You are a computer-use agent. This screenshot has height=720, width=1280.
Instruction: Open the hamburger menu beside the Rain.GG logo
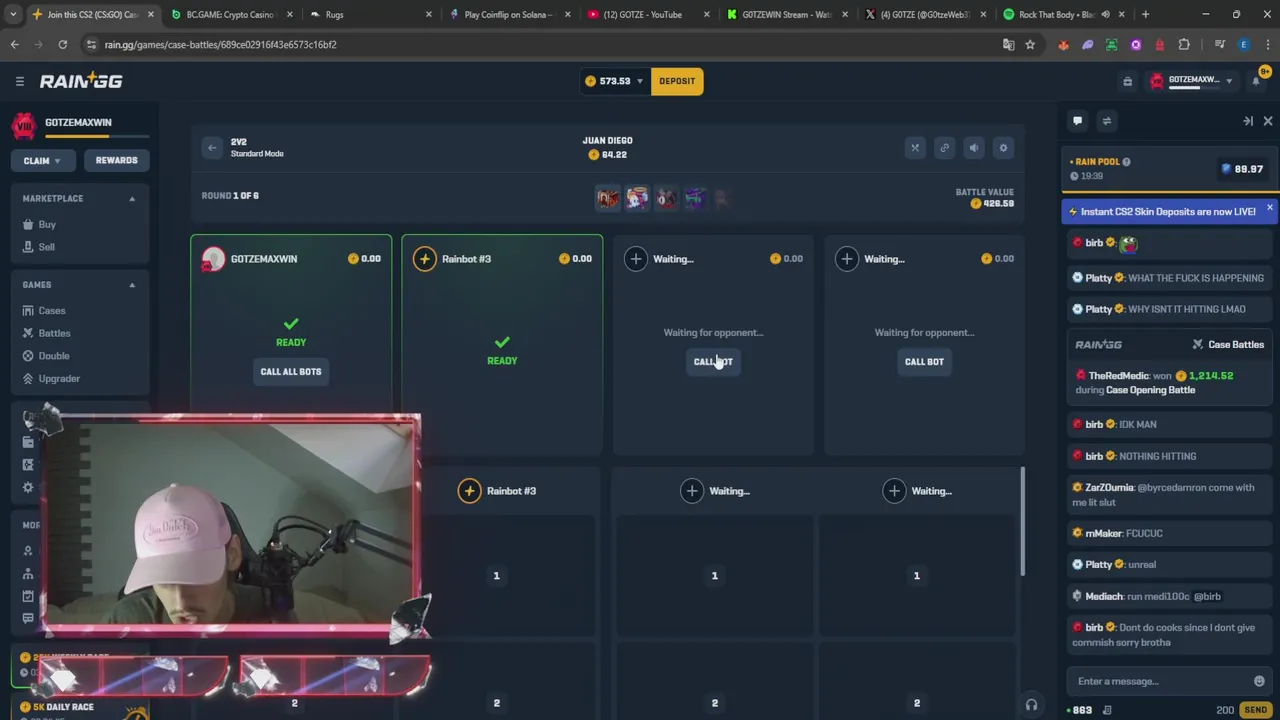(x=19, y=81)
